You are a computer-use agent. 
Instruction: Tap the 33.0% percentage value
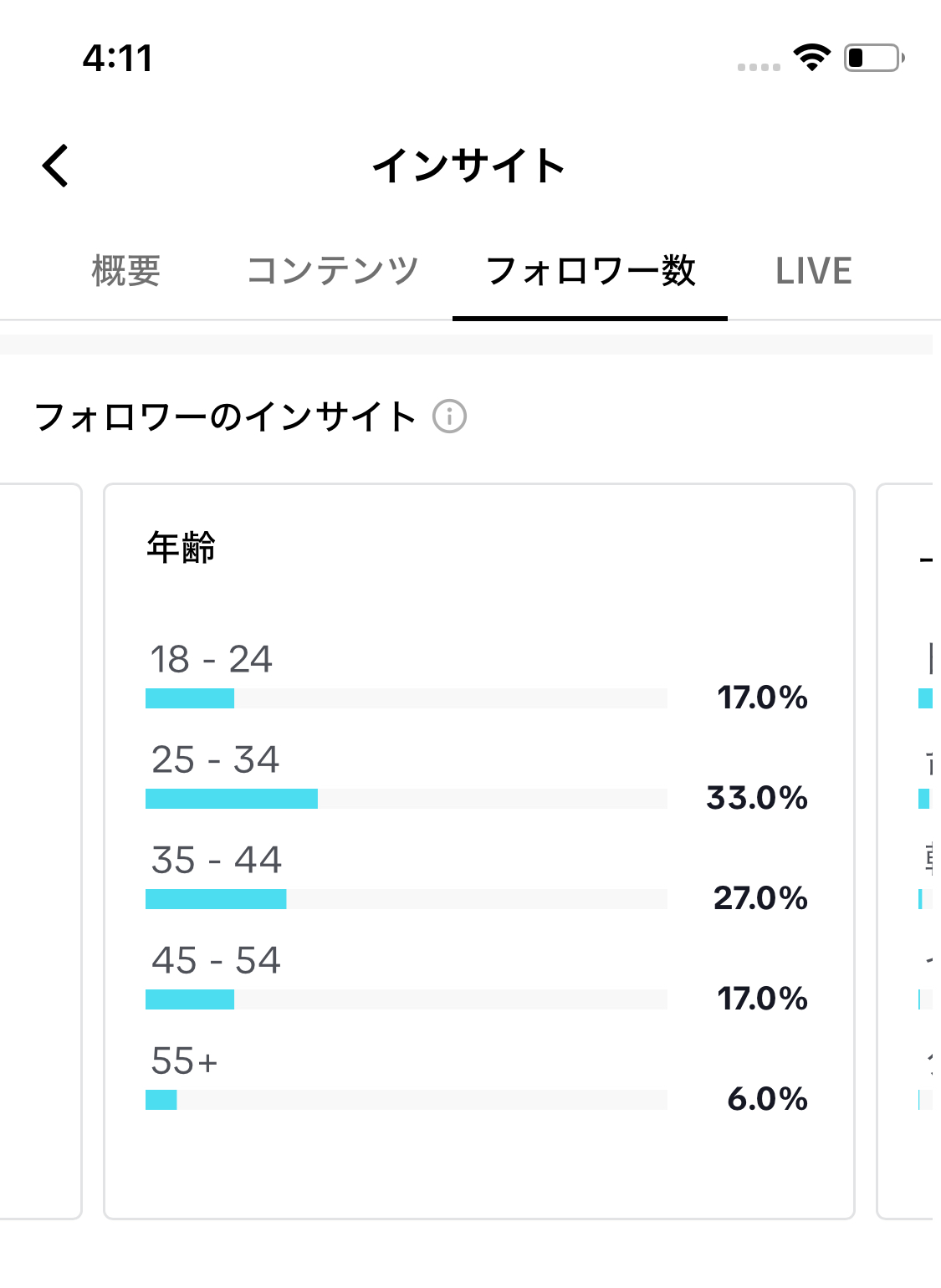757,798
